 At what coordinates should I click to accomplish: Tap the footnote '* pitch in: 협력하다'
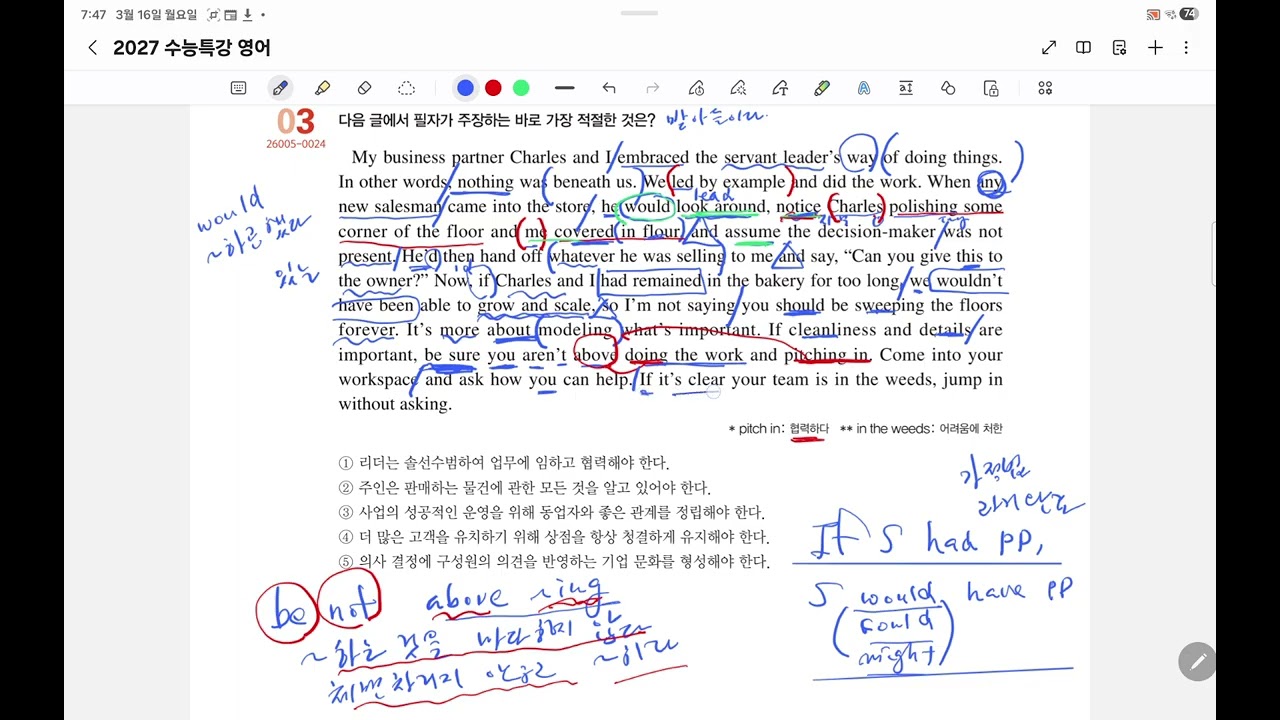779,428
